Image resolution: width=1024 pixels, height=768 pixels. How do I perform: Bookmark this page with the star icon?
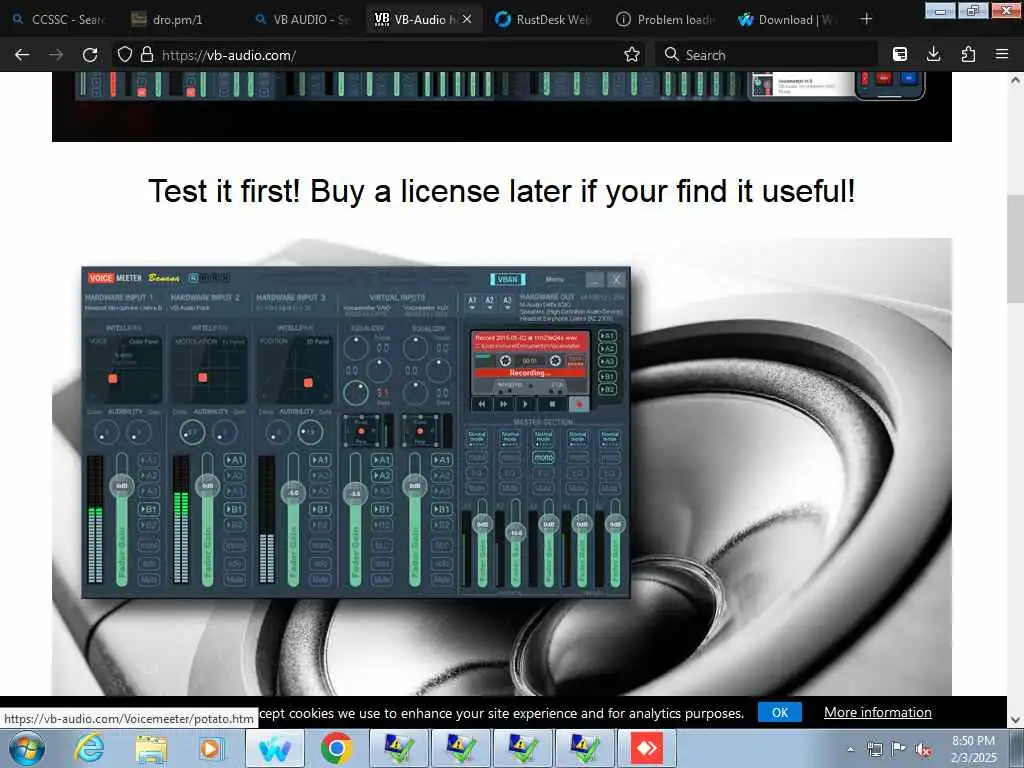(x=632, y=55)
